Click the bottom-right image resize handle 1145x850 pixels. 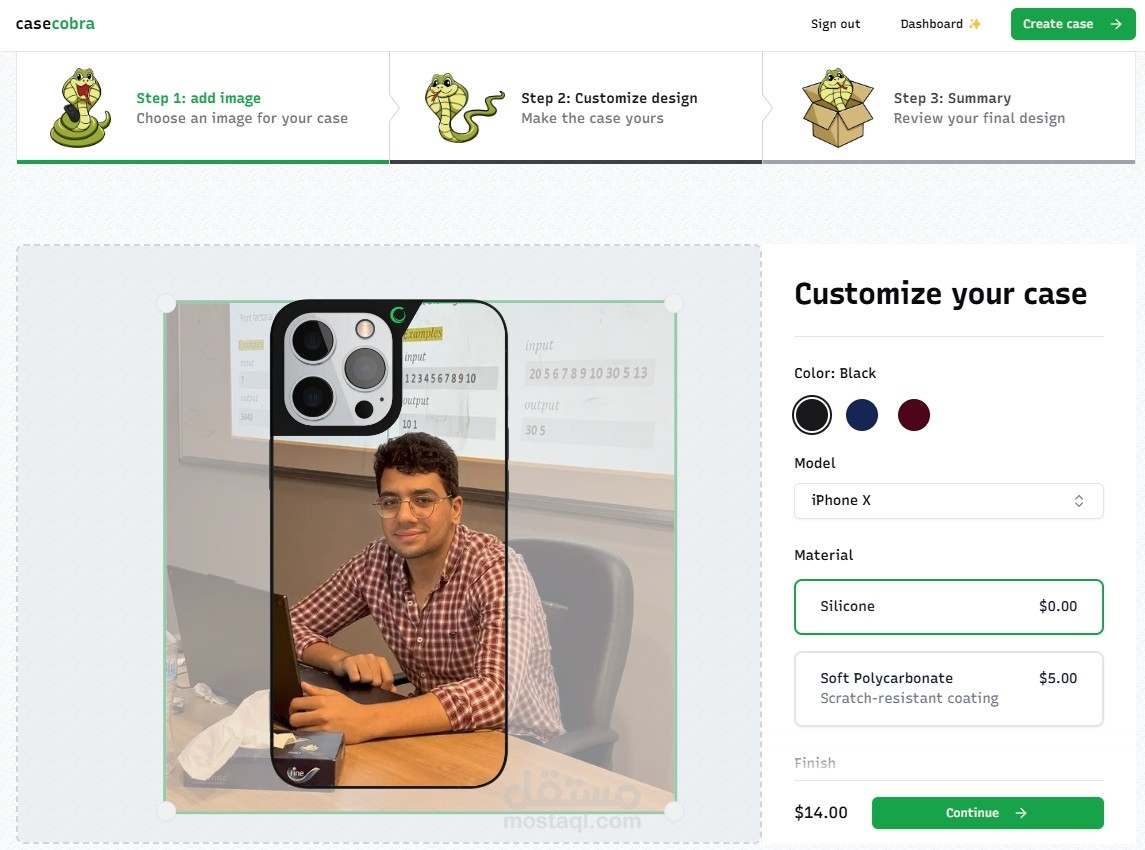coord(674,810)
